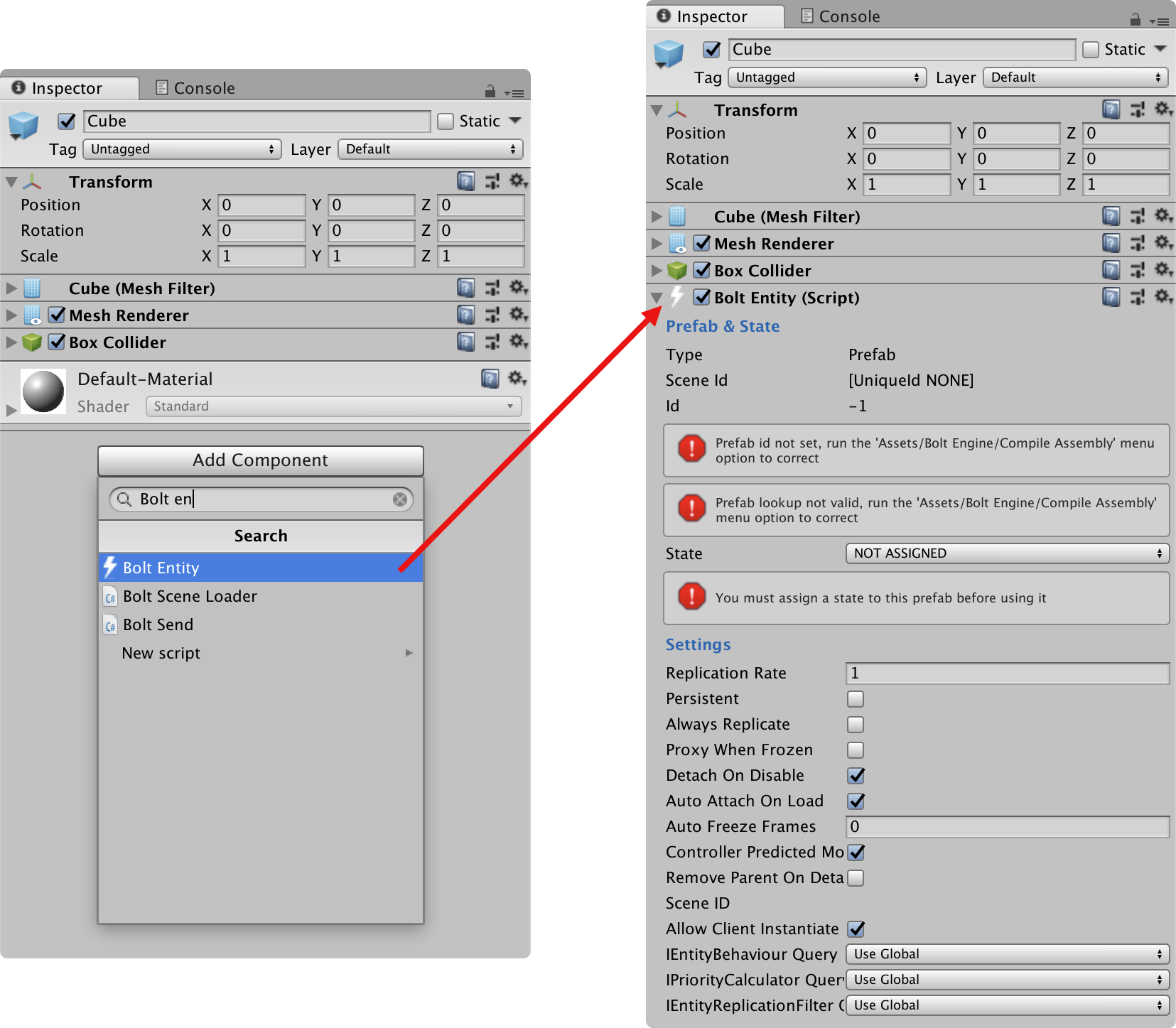This screenshot has width=1176, height=1028.
Task: Click the Bolt Entity lightning script icon
Action: [678, 297]
